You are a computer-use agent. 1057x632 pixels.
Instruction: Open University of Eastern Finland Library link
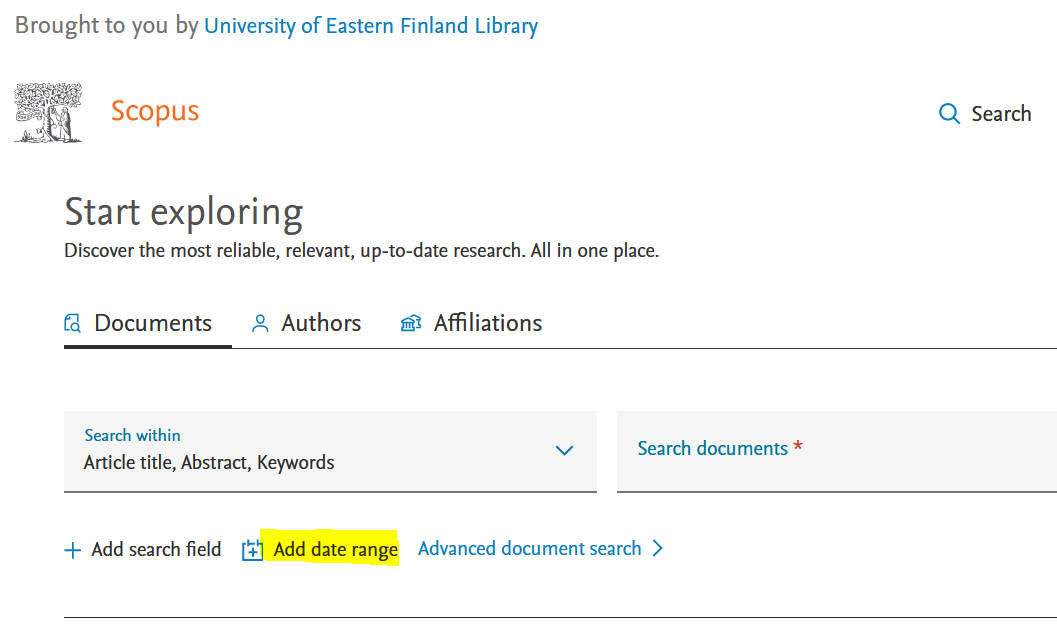371,26
